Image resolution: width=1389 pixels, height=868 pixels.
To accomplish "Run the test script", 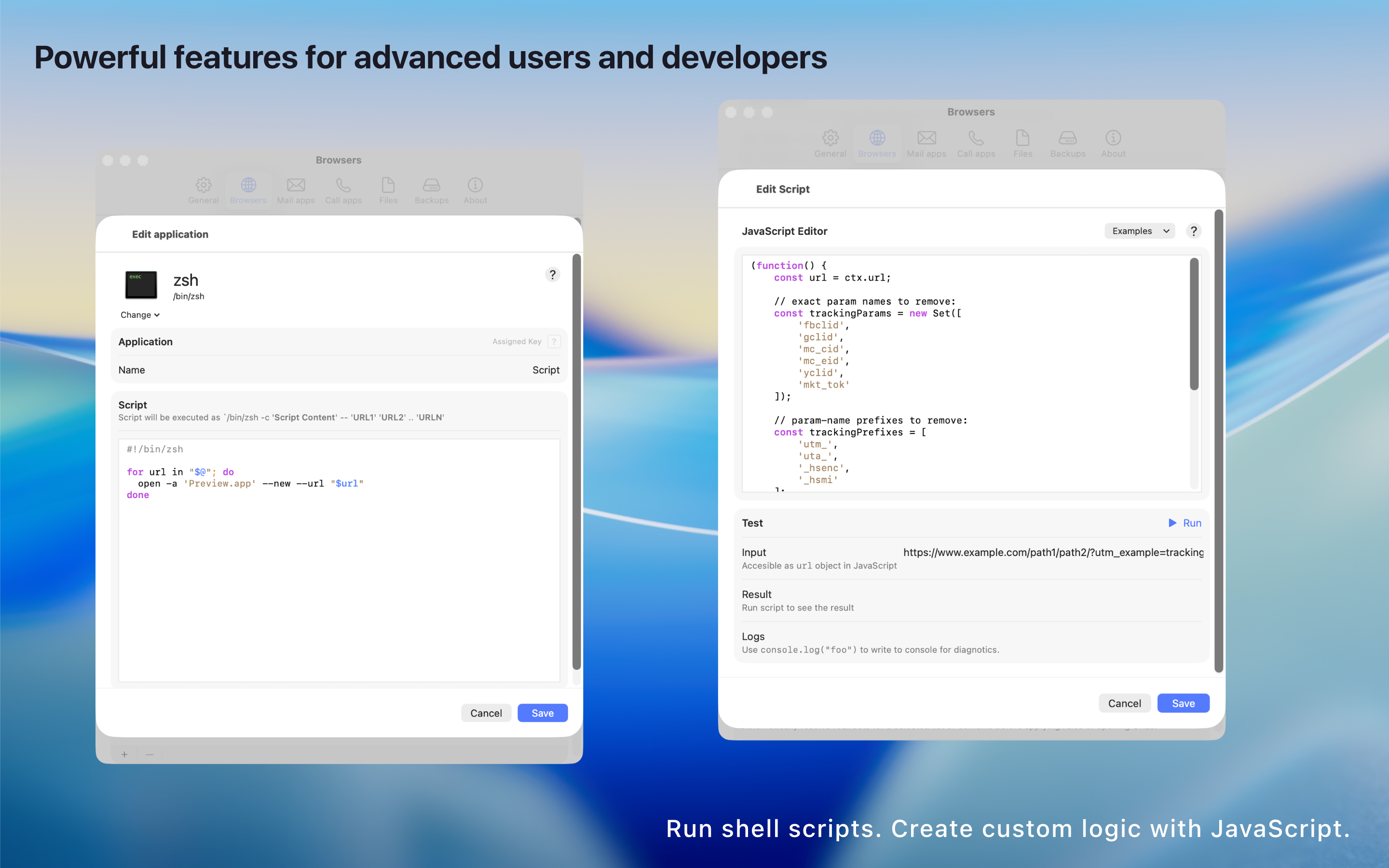I will [1184, 522].
